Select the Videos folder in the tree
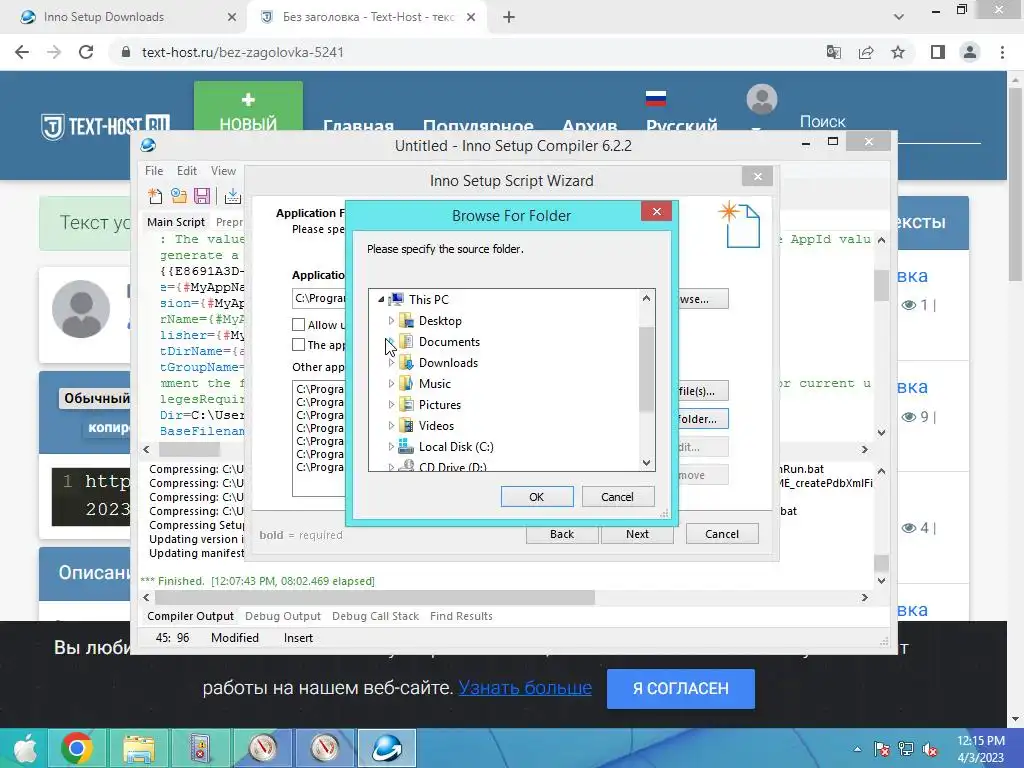Viewport: 1024px width, 768px height. (436, 425)
